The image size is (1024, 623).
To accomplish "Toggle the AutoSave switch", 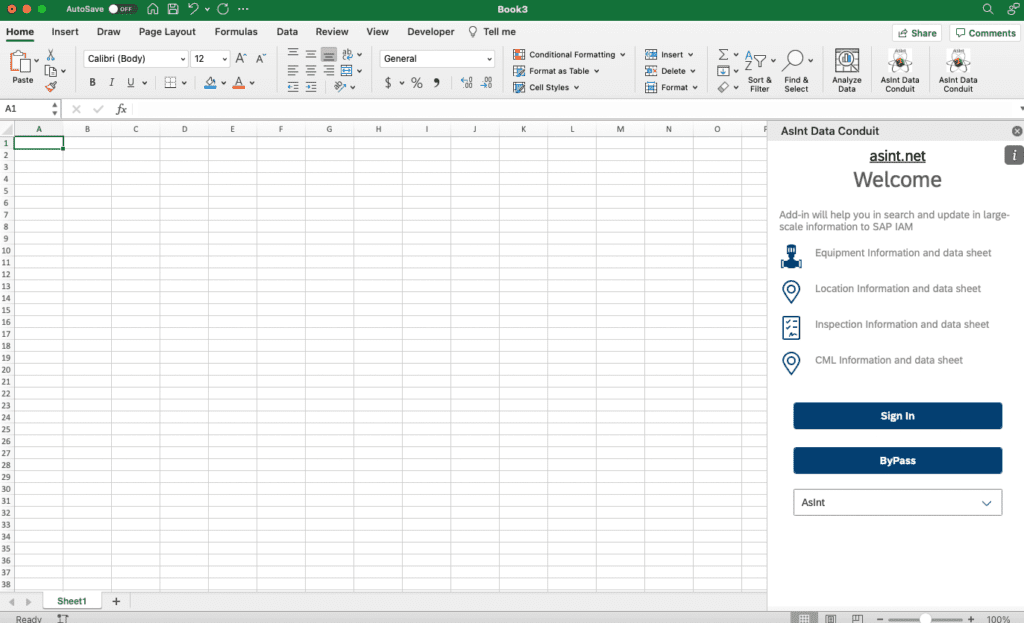I will click(122, 9).
